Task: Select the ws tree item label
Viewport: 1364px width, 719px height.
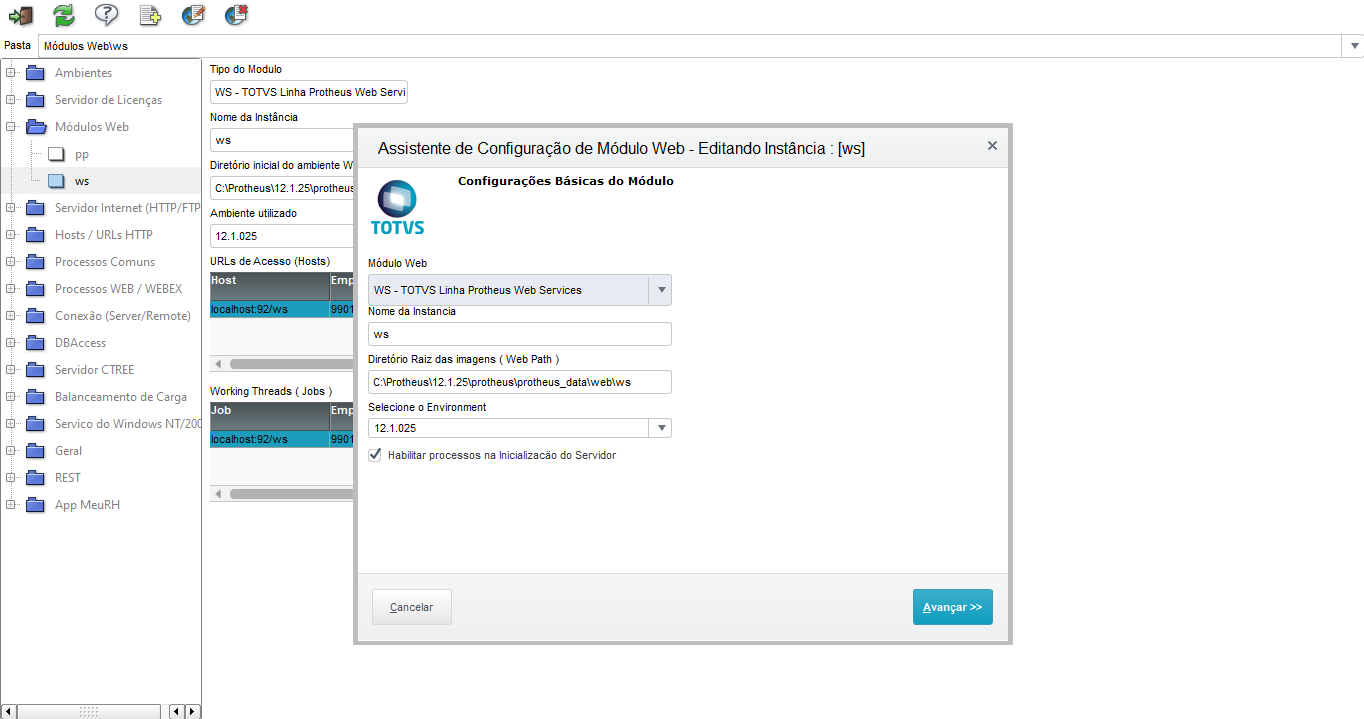Action: (82, 181)
